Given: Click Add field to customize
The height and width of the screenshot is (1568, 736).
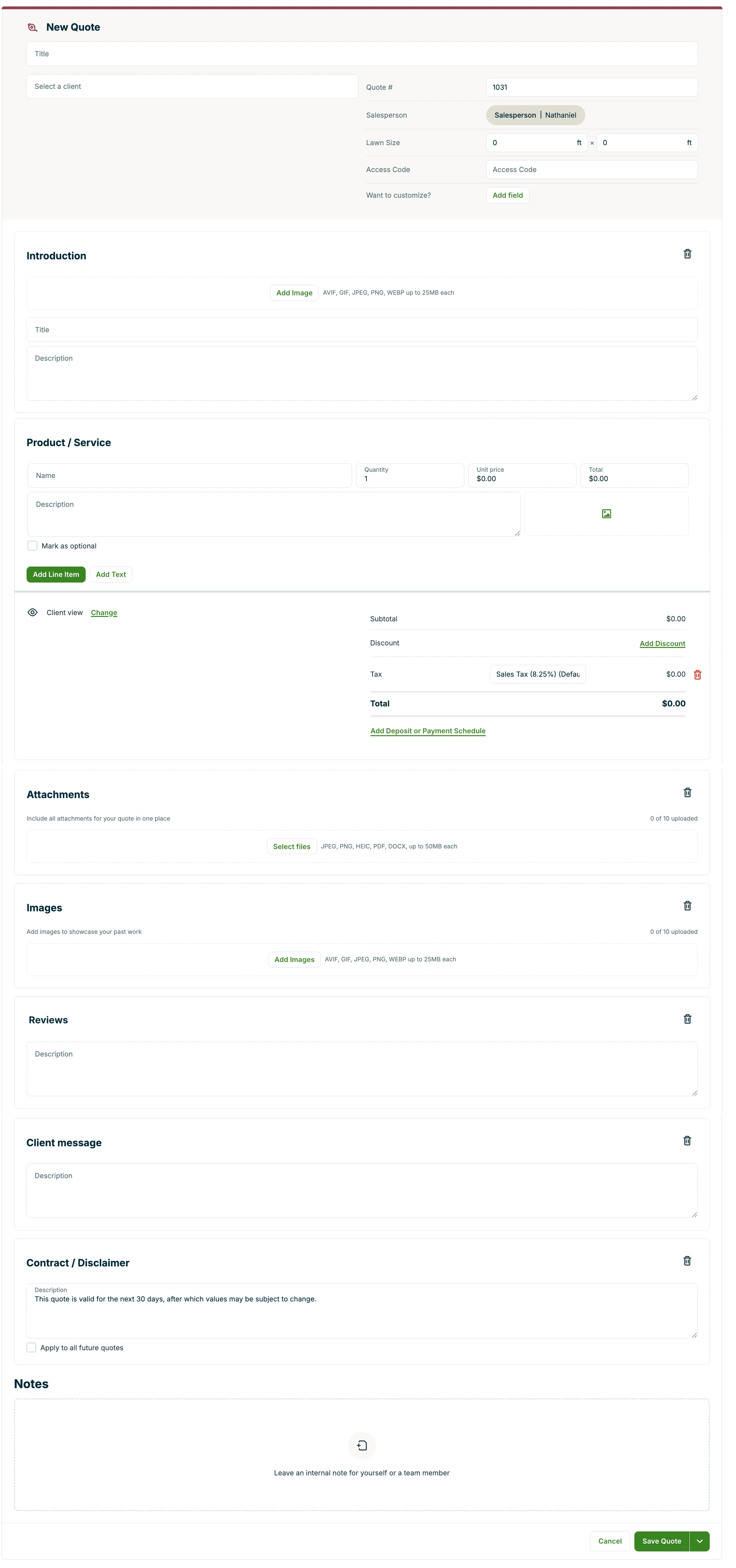Looking at the screenshot, I should pos(508,196).
